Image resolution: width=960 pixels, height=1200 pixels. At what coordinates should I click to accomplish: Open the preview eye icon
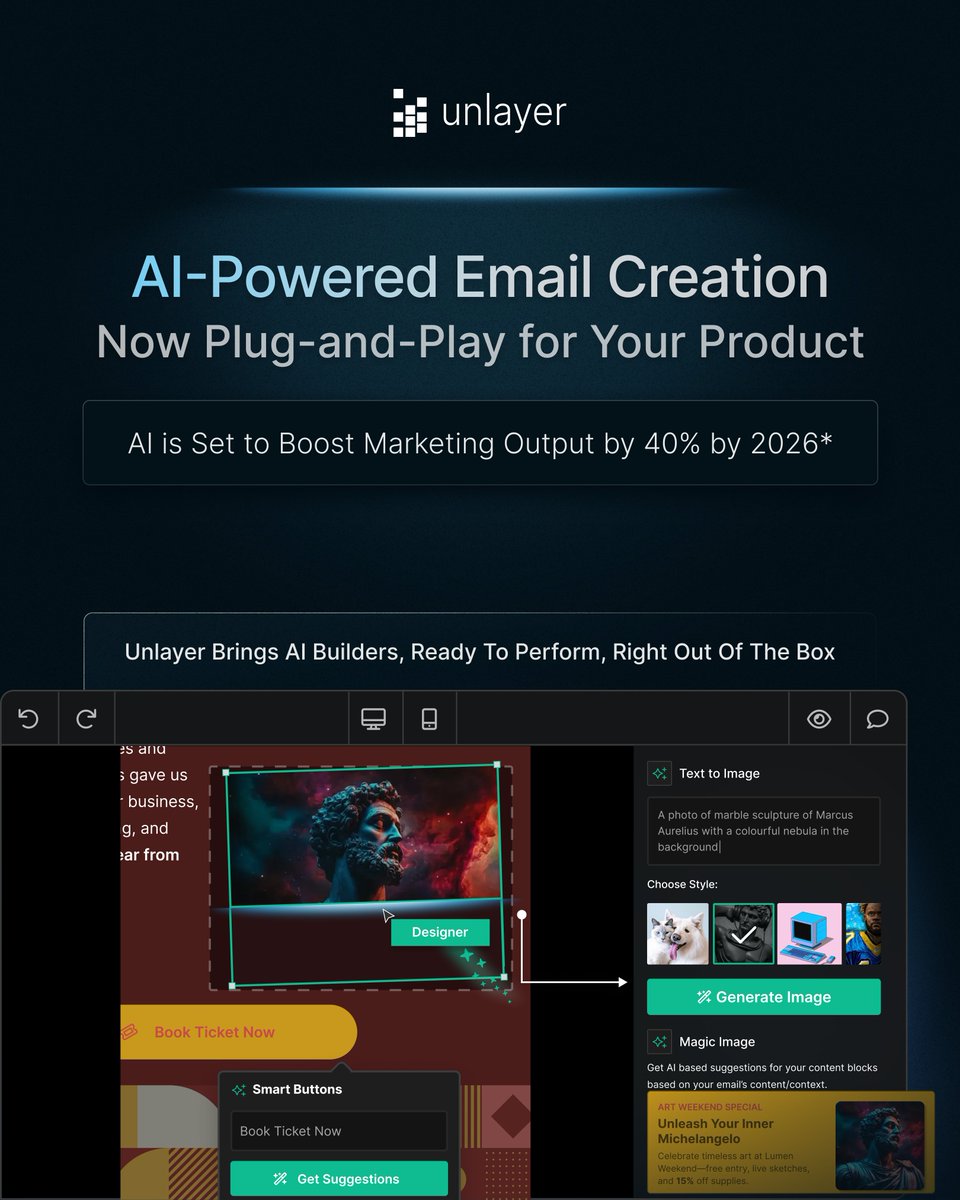[819, 719]
